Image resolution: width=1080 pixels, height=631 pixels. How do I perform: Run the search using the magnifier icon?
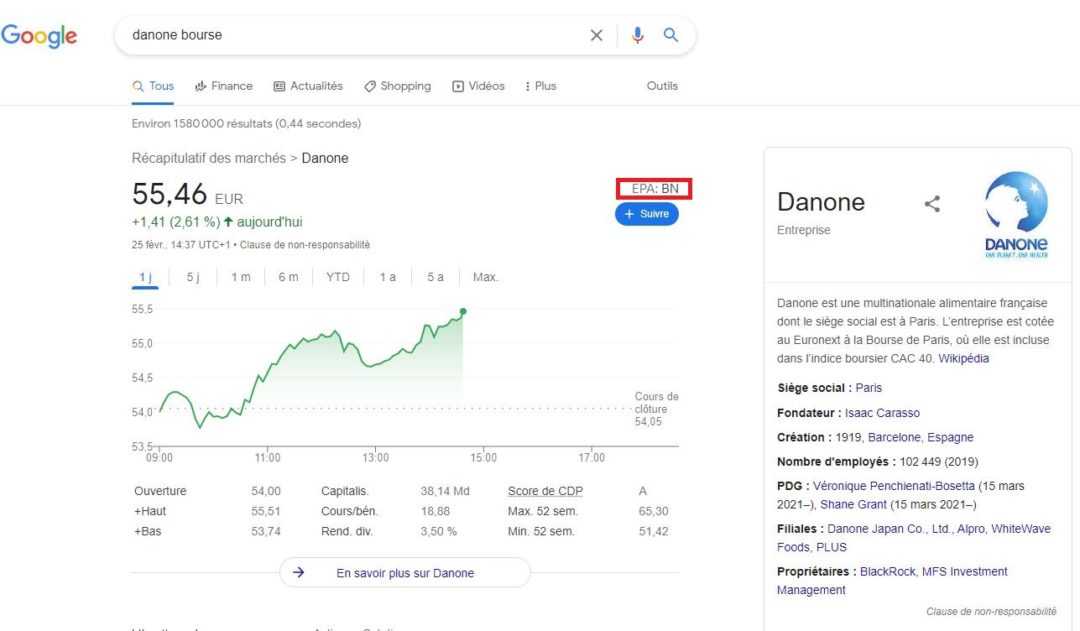(670, 35)
